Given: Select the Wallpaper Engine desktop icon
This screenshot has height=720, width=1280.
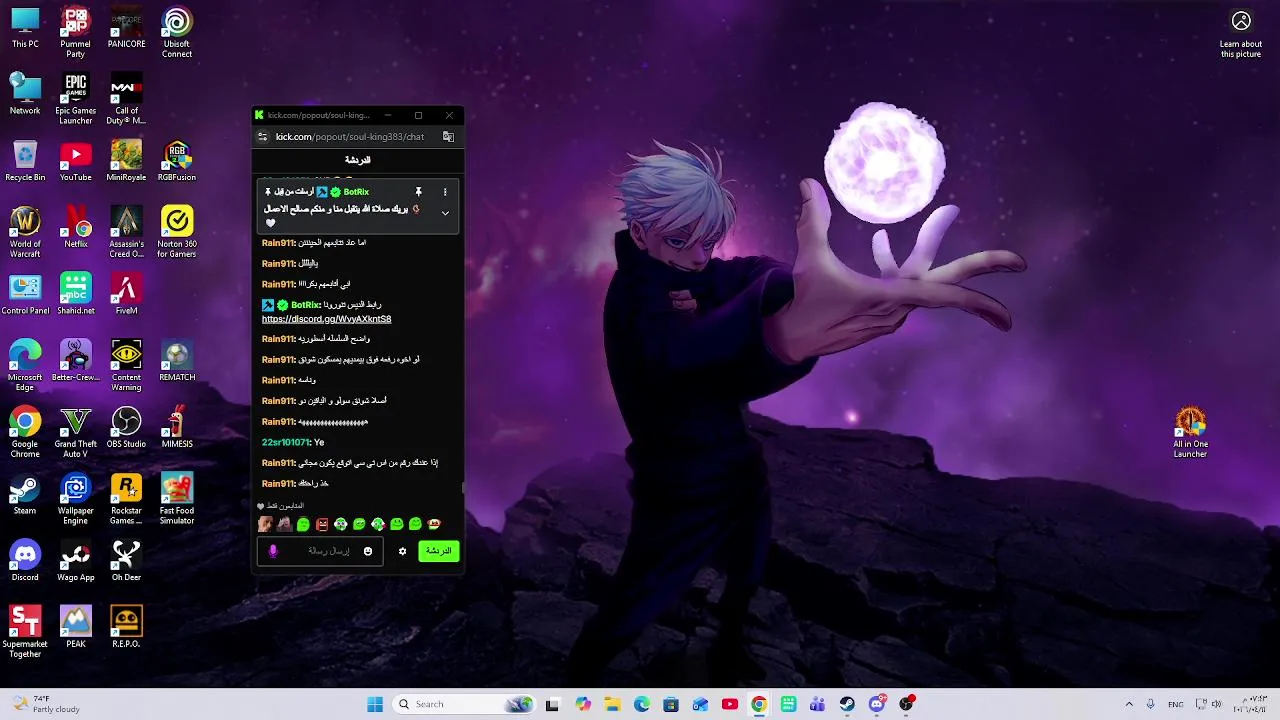Looking at the screenshot, I should click(75, 500).
